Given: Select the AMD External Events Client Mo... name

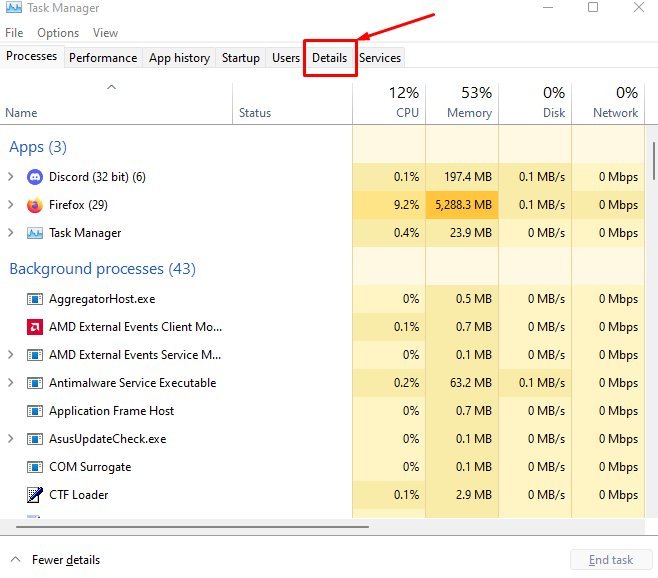Looking at the screenshot, I should 136,327.
